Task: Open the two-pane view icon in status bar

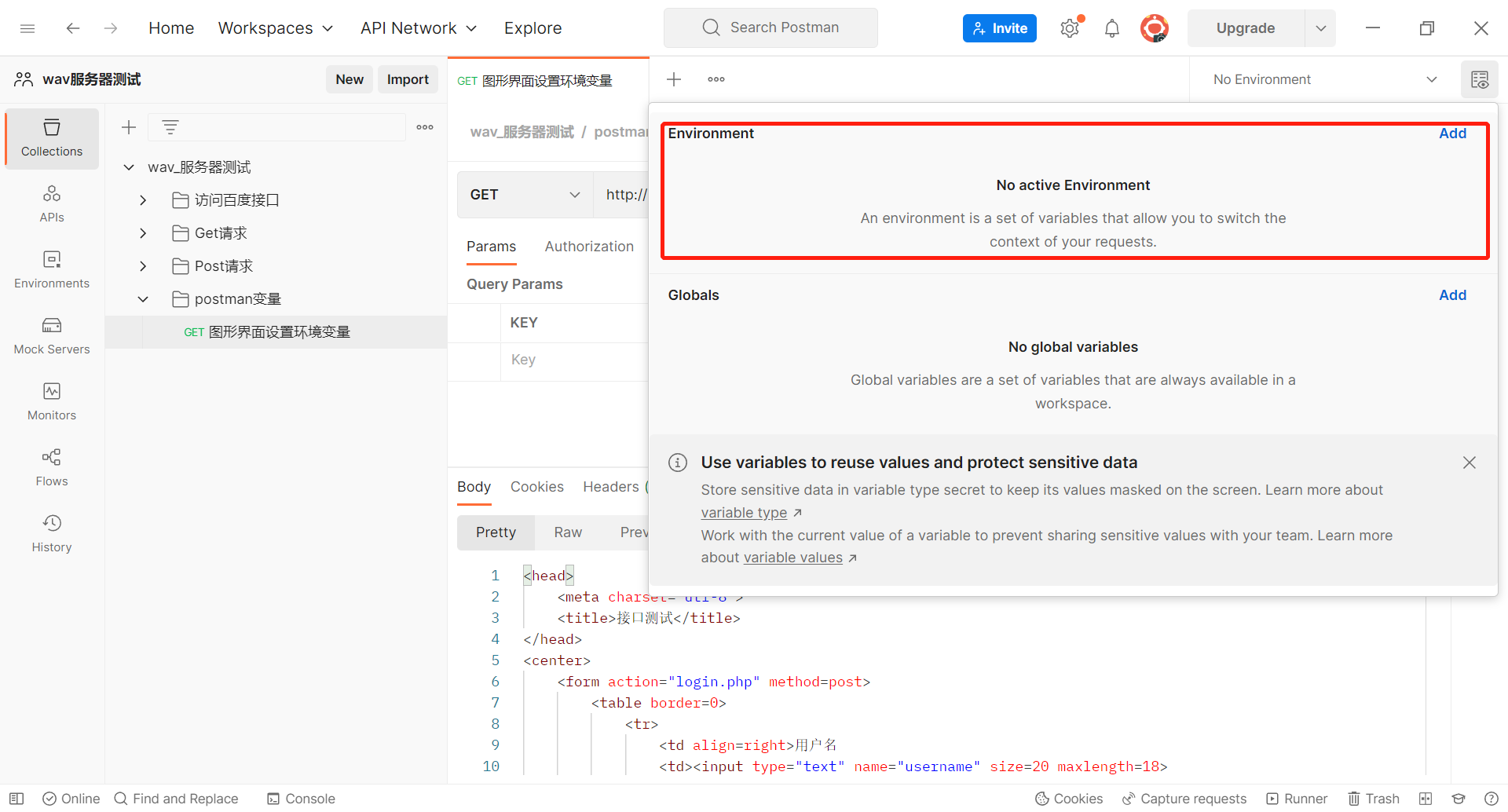Action: tap(1426, 799)
